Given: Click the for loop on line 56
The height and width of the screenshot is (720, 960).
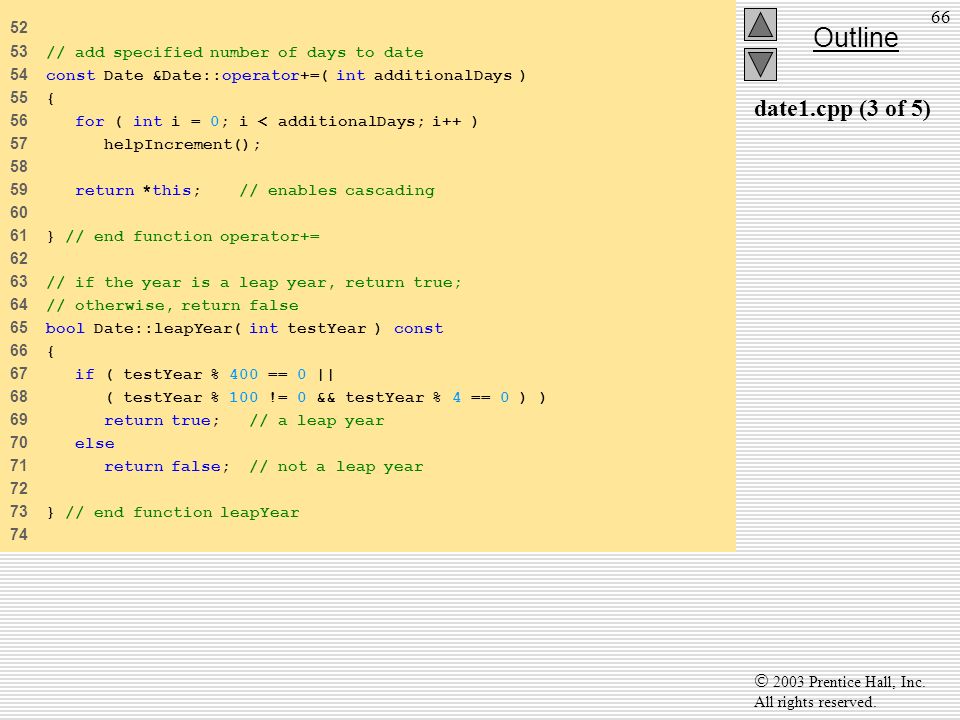Looking at the screenshot, I should 276,121.
